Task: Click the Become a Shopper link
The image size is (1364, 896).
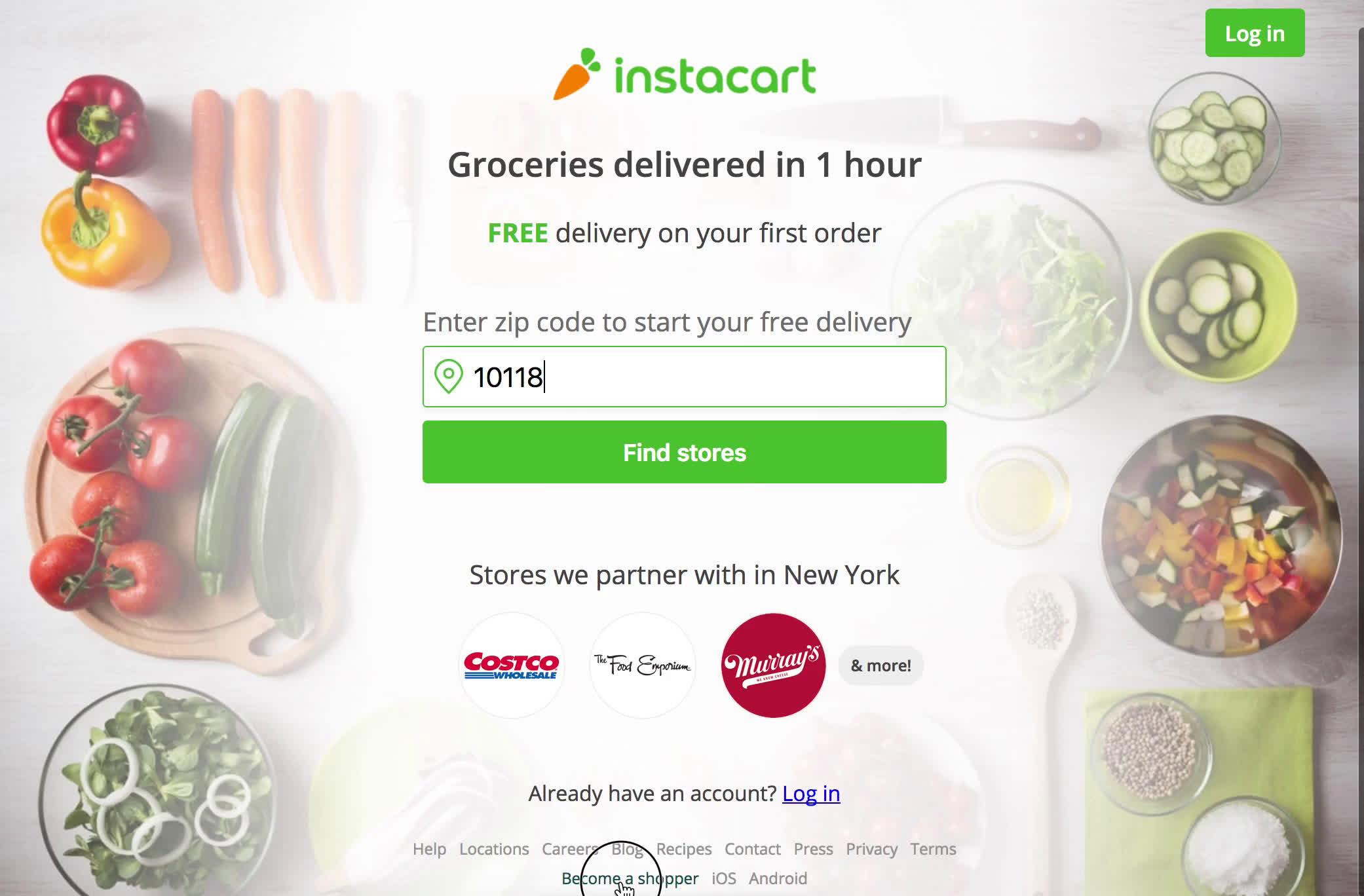Action: pos(630,878)
